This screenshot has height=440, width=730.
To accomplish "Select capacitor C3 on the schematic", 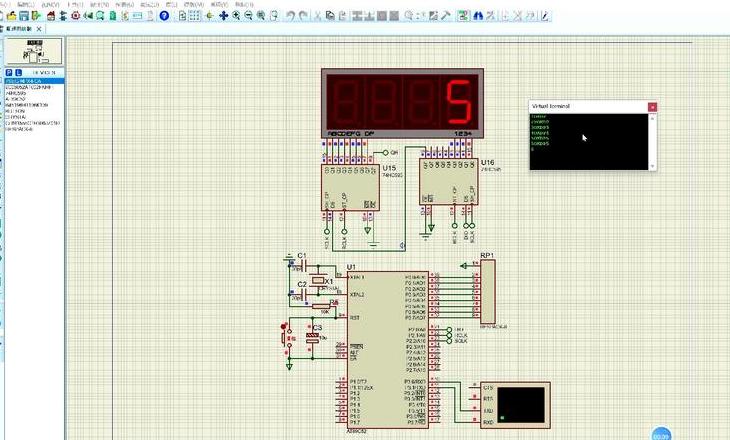I will coord(312,338).
